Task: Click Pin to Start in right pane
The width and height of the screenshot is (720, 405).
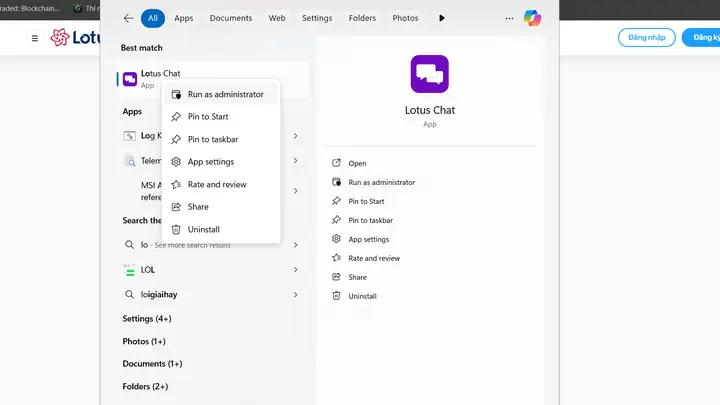Action: (x=358, y=201)
